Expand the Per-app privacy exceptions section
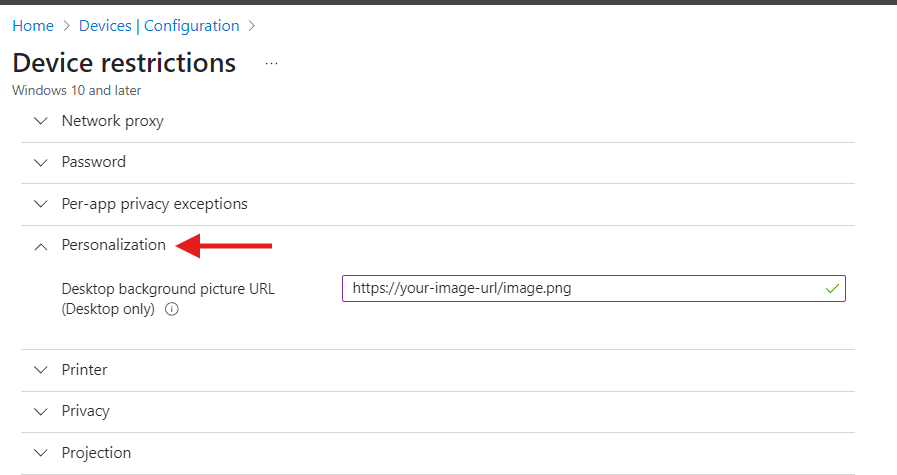This screenshot has width=897, height=475. pyautogui.click(x=154, y=204)
